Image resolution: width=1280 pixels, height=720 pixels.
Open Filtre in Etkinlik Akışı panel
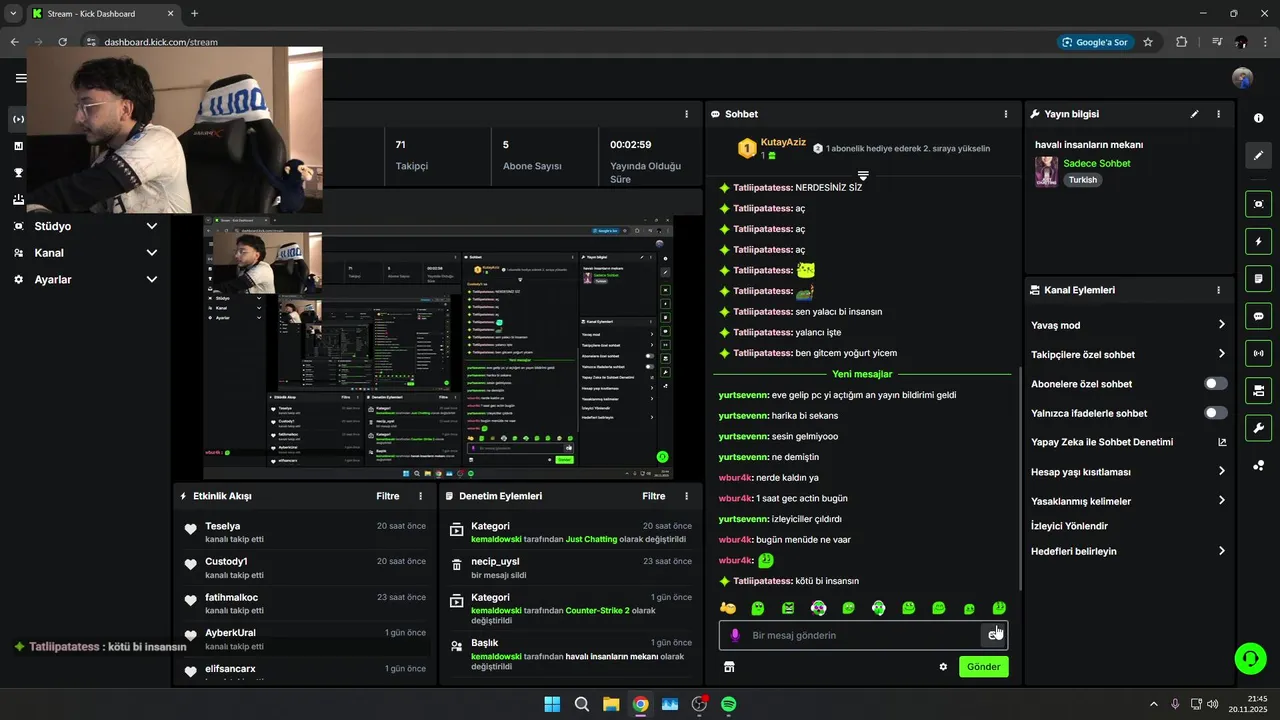[x=388, y=496]
